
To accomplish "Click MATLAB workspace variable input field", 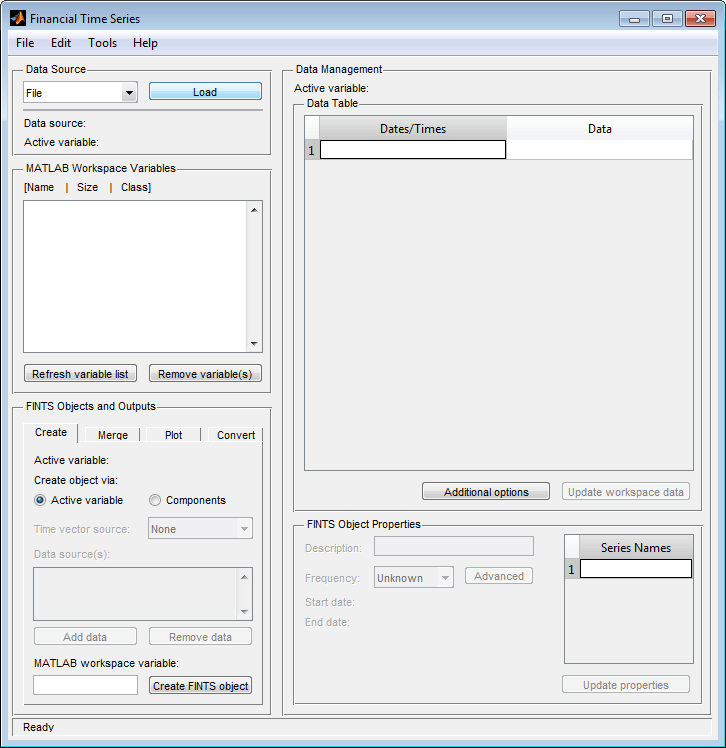I will pos(85,685).
